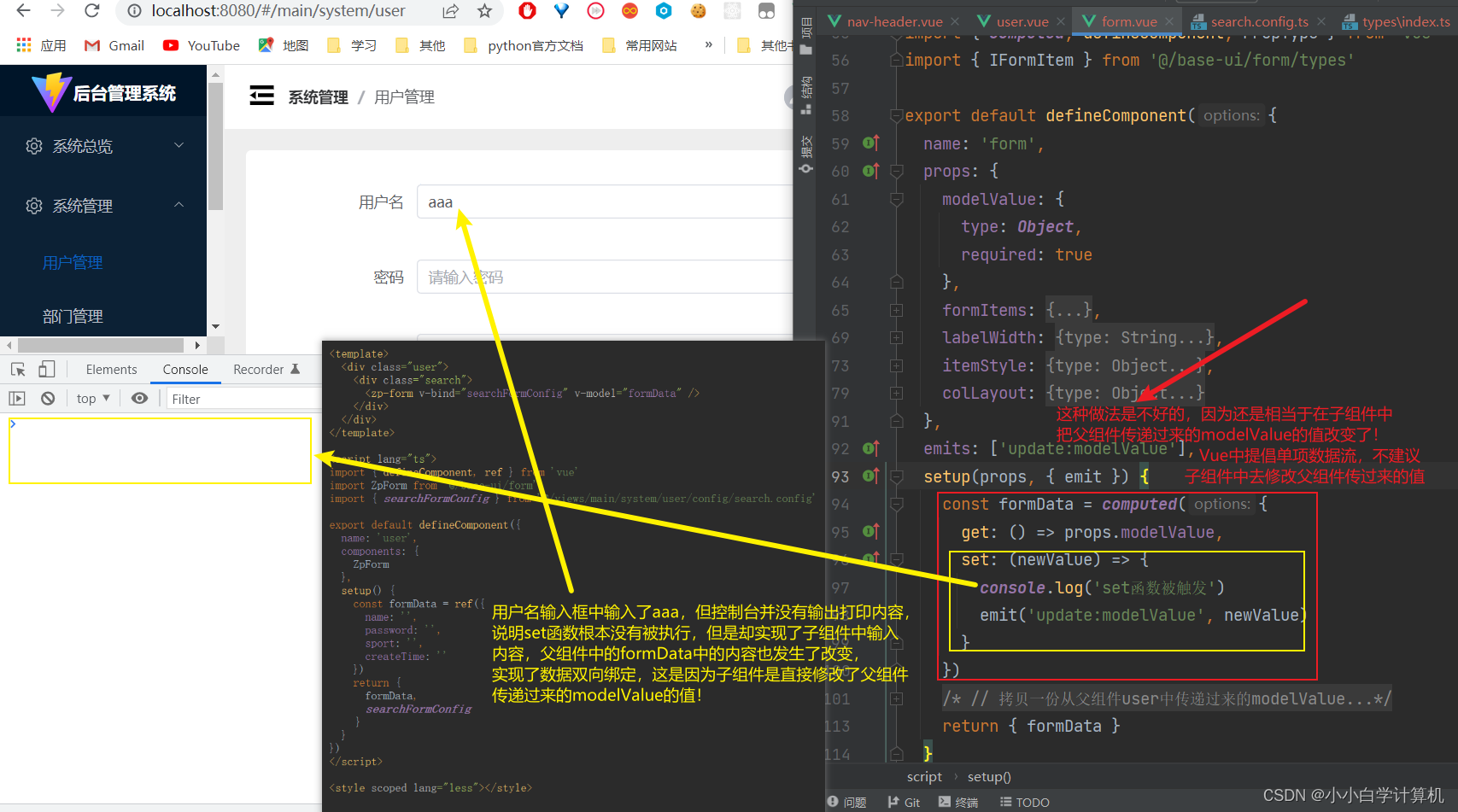The width and height of the screenshot is (1458, 812).
Task: Click the 常用网站 bookmark folder
Action: [x=640, y=45]
